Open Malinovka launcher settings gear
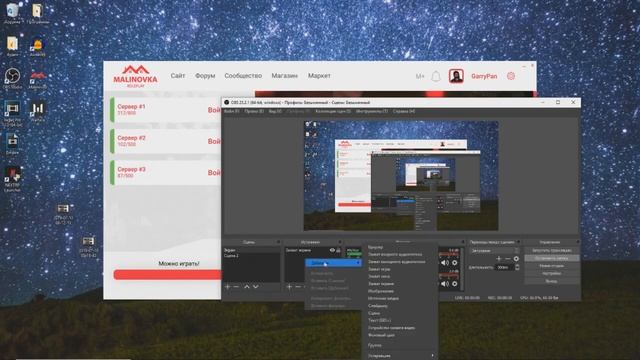The width and height of the screenshot is (640, 360). pos(511,76)
